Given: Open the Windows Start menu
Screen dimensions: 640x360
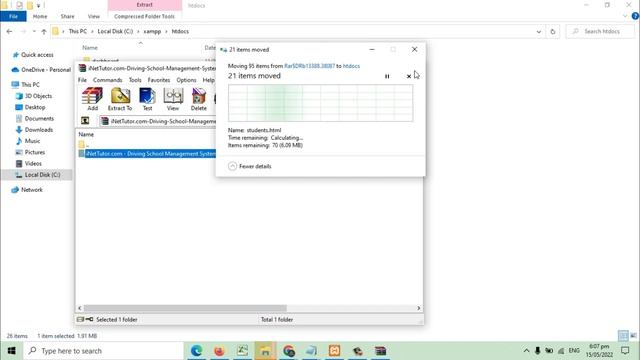Looking at the screenshot, I should tap(11, 351).
